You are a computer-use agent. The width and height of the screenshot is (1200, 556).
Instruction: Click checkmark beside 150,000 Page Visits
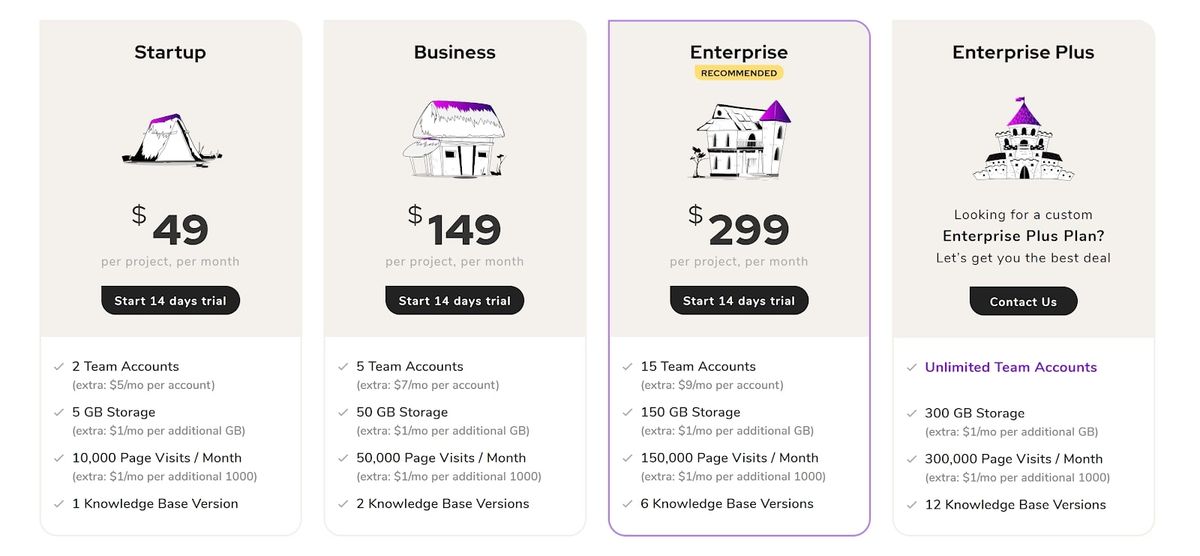(x=628, y=459)
